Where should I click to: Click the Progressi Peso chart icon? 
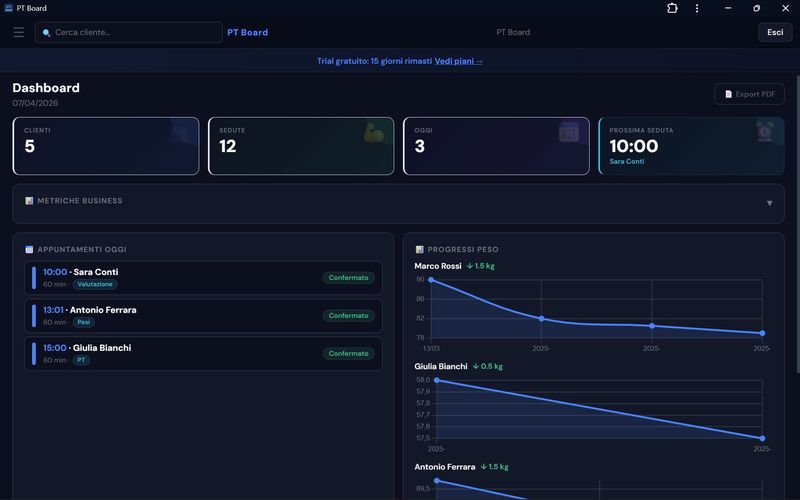pyautogui.click(x=419, y=249)
